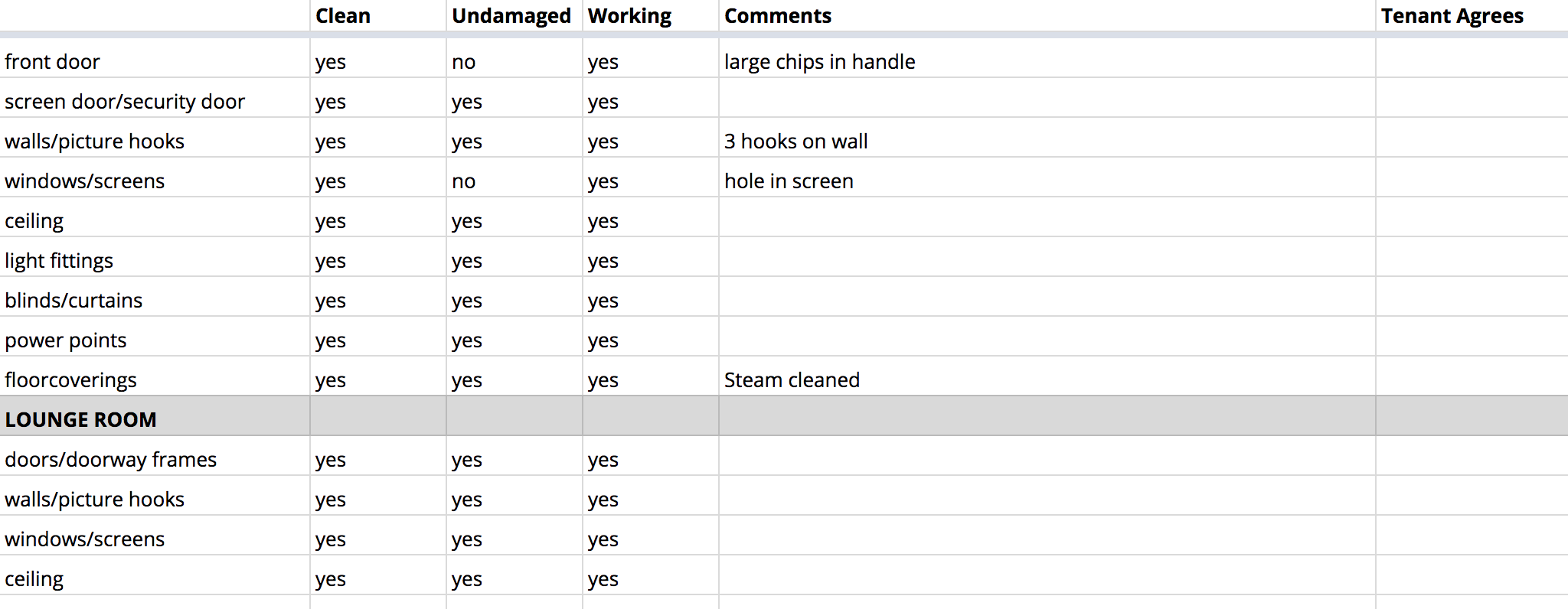Click the "floorcoverings" row label

click(70, 380)
